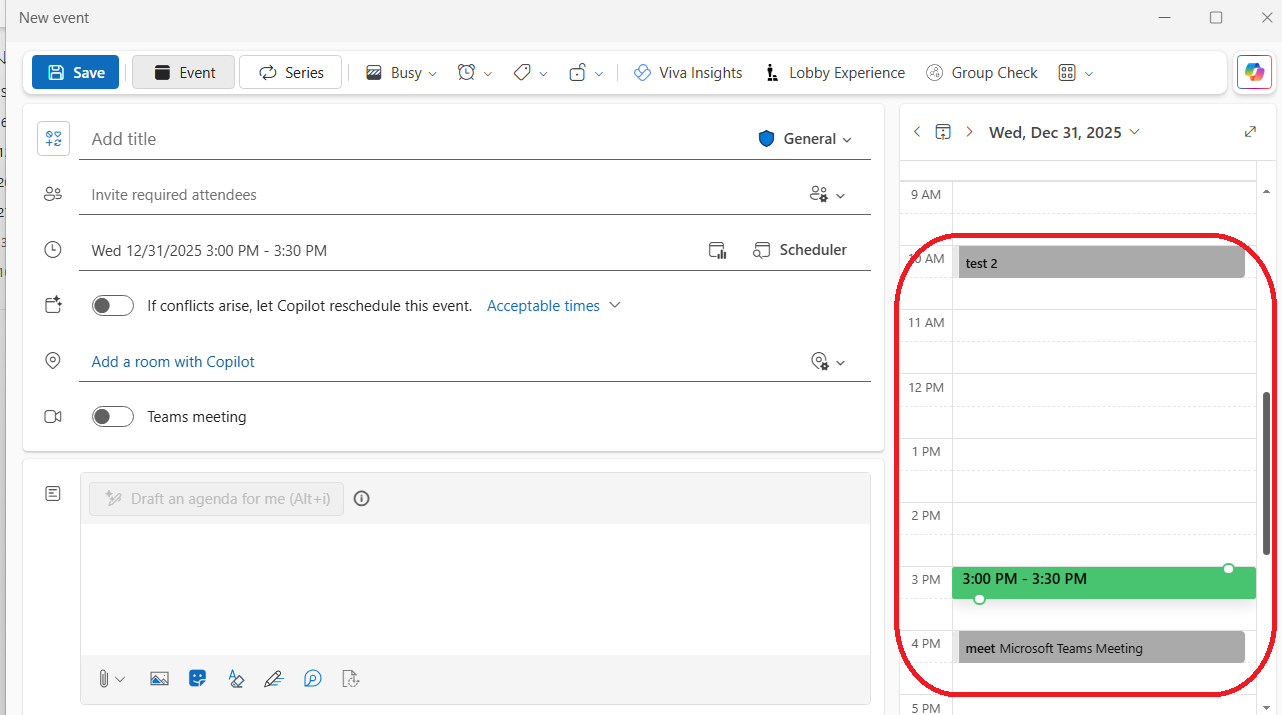Open the more apps grid dropdown
This screenshot has width=1282, height=715.
click(1076, 73)
